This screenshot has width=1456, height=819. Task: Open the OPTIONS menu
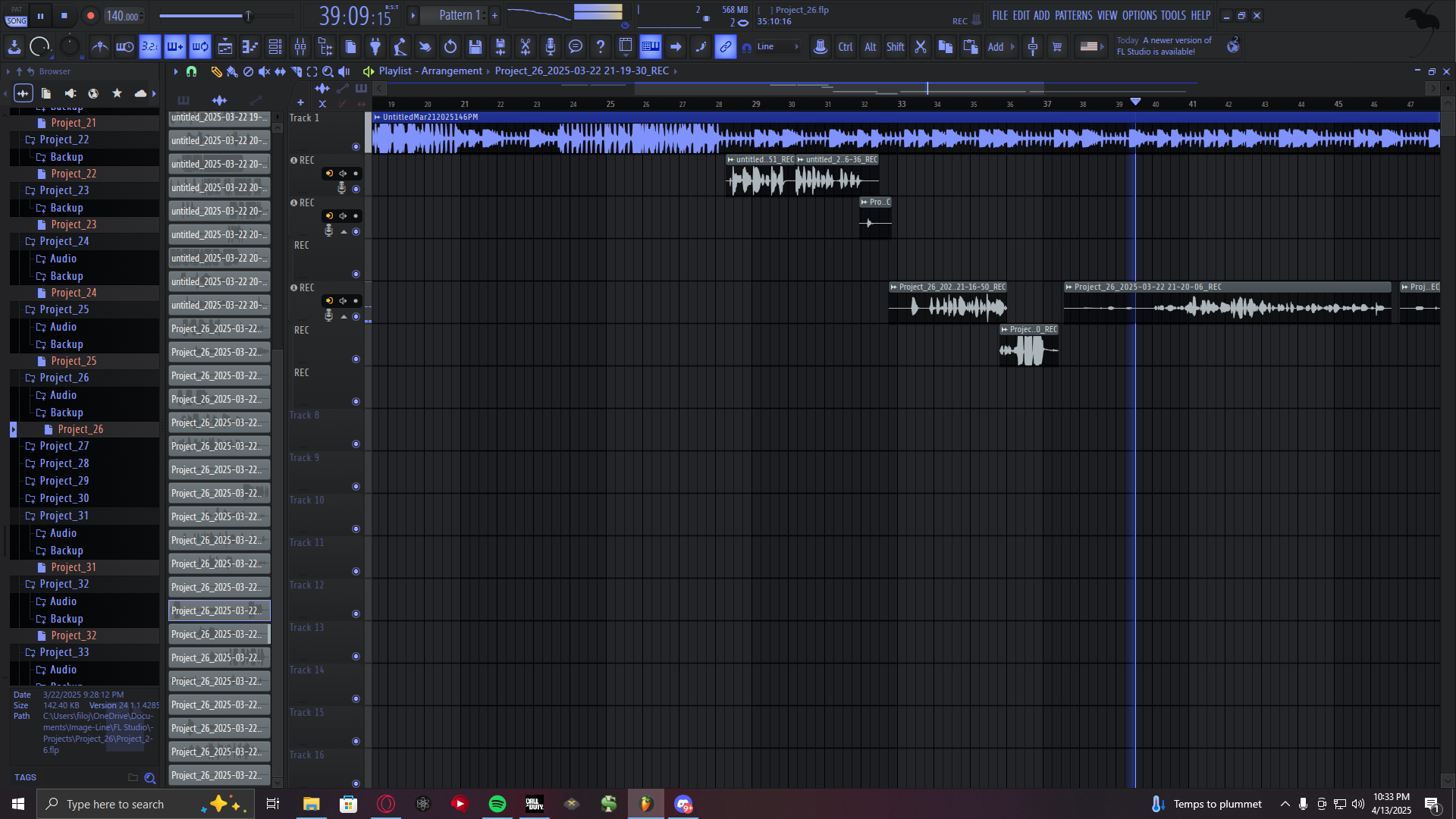1139,15
